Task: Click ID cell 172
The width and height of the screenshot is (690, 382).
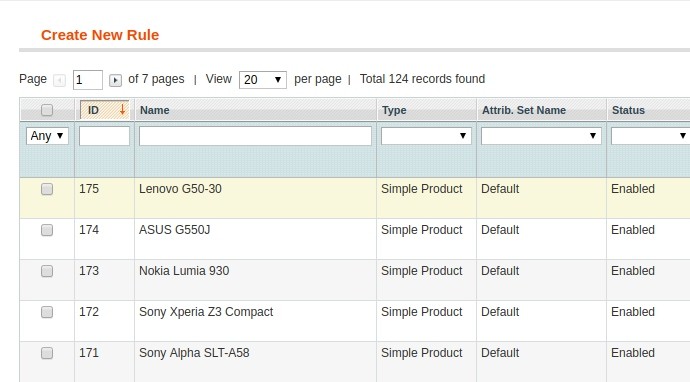Action: pyautogui.click(x=89, y=312)
